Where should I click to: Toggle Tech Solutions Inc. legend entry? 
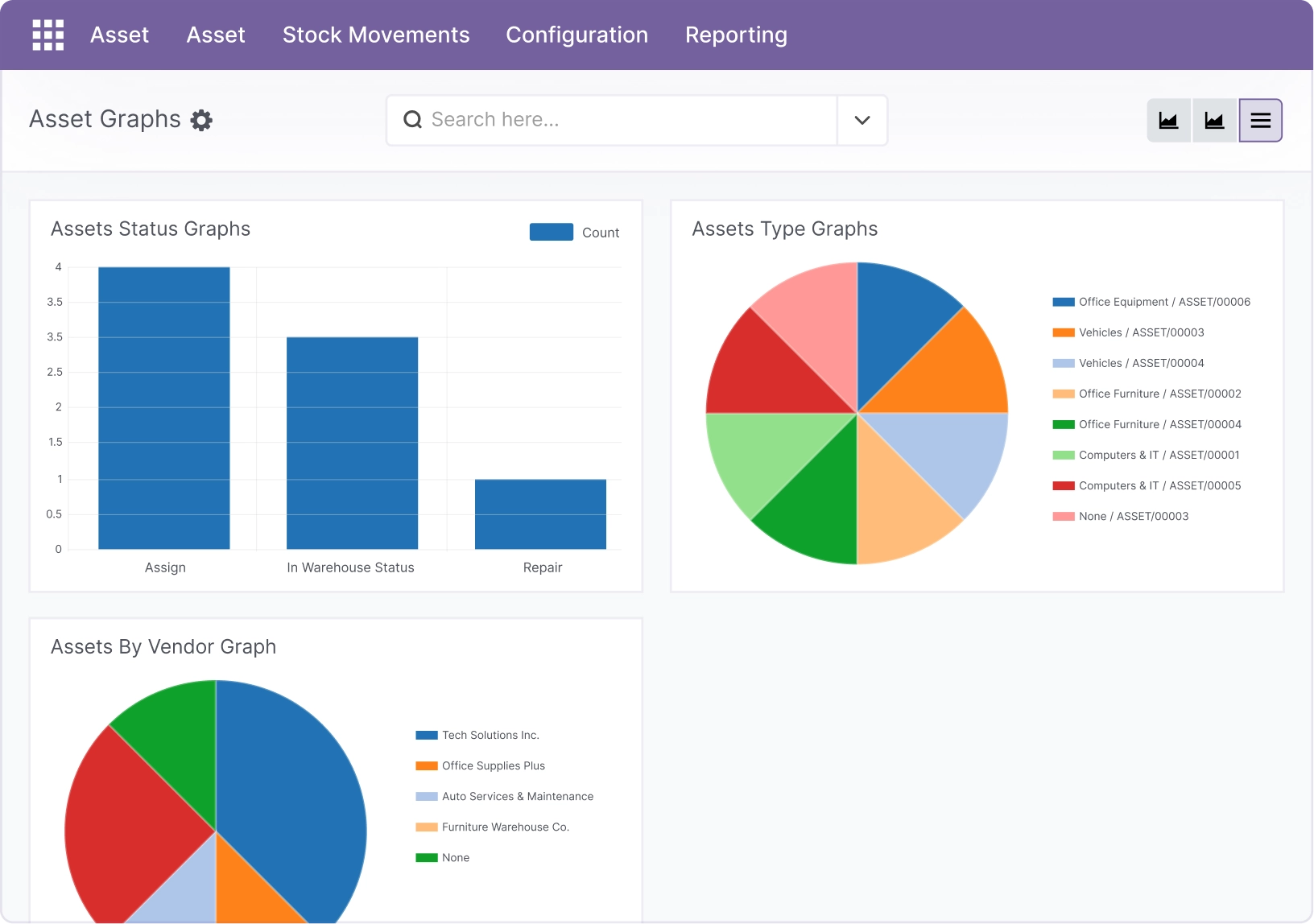[x=477, y=735]
